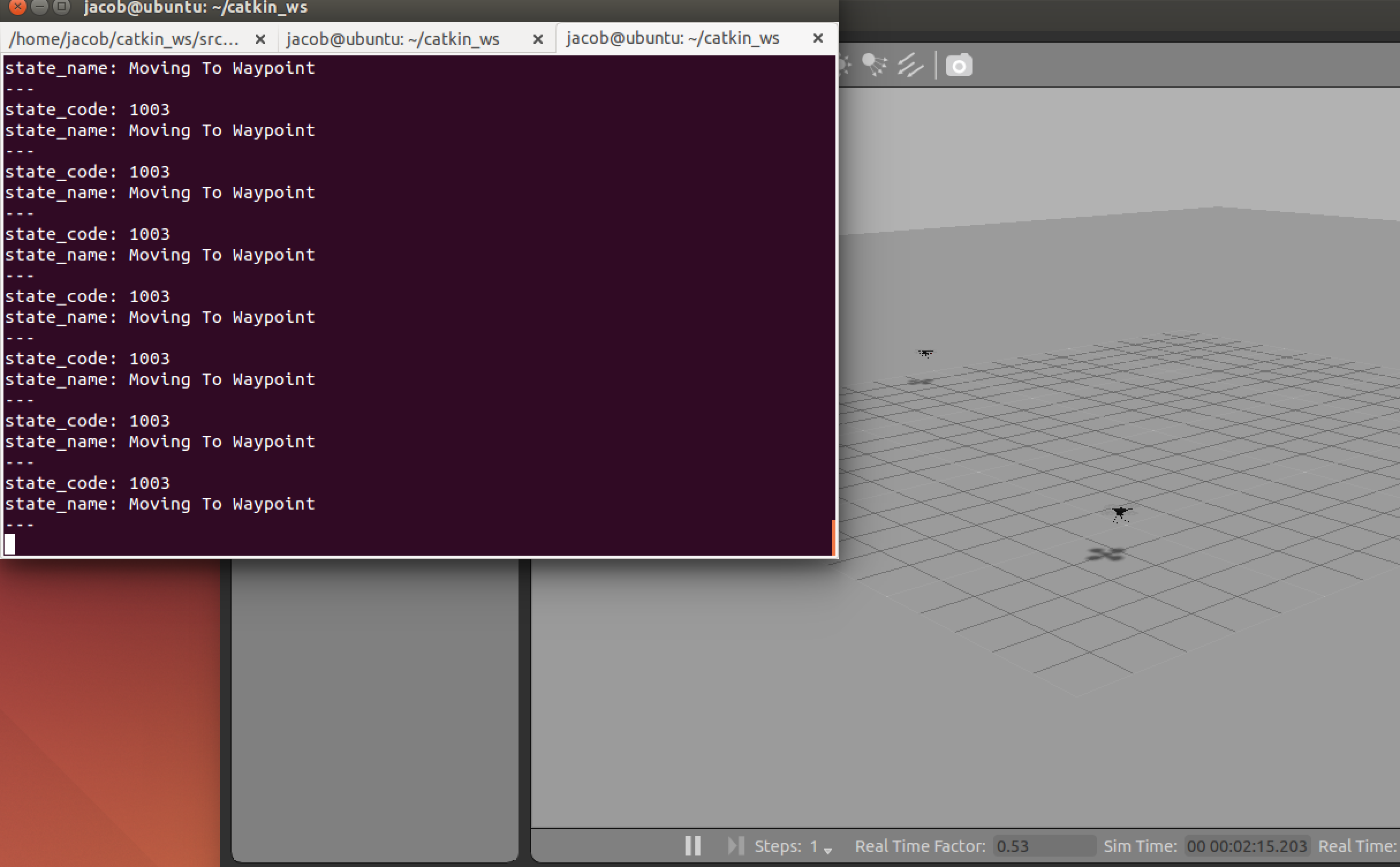Close the /home/jacob/catkin_ws/src... terminal tab
The image size is (1400, 867).
260,39
